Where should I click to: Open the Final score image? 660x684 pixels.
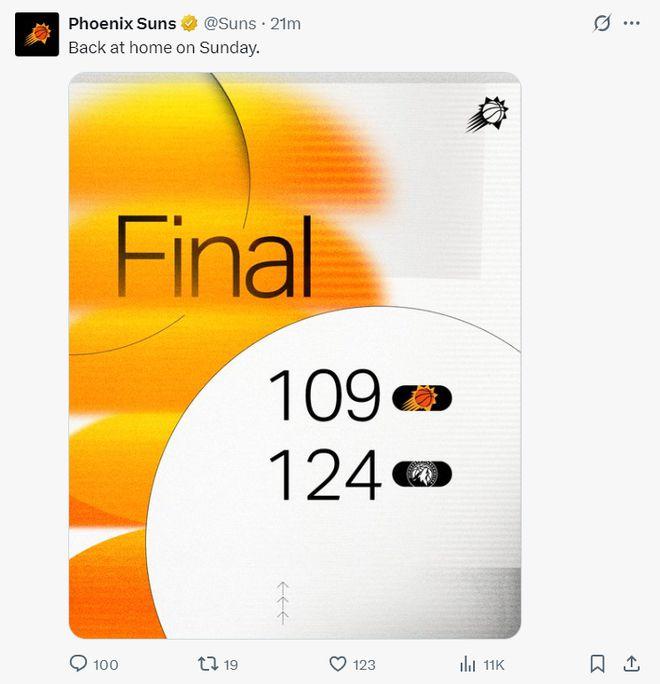pyautogui.click(x=295, y=356)
